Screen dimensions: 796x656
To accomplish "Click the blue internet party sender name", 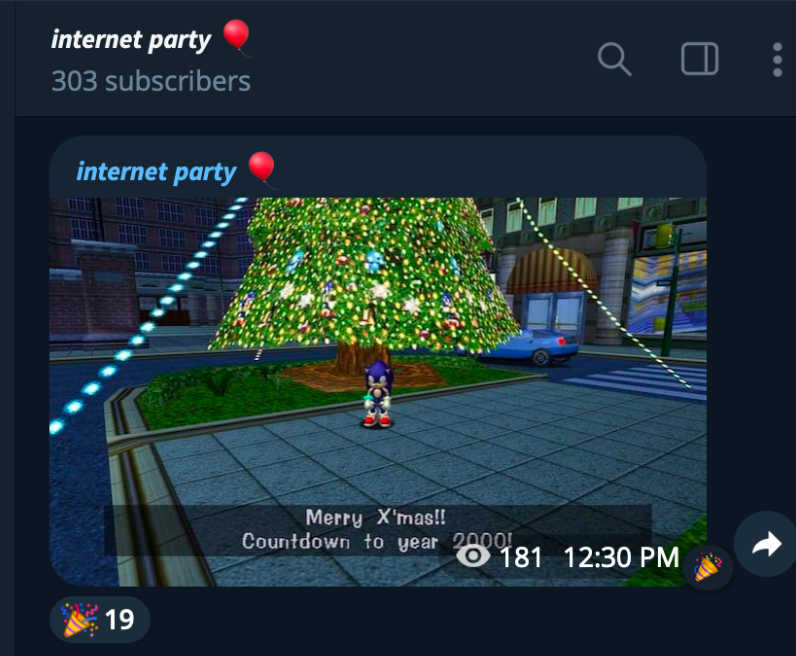I will click(x=156, y=172).
